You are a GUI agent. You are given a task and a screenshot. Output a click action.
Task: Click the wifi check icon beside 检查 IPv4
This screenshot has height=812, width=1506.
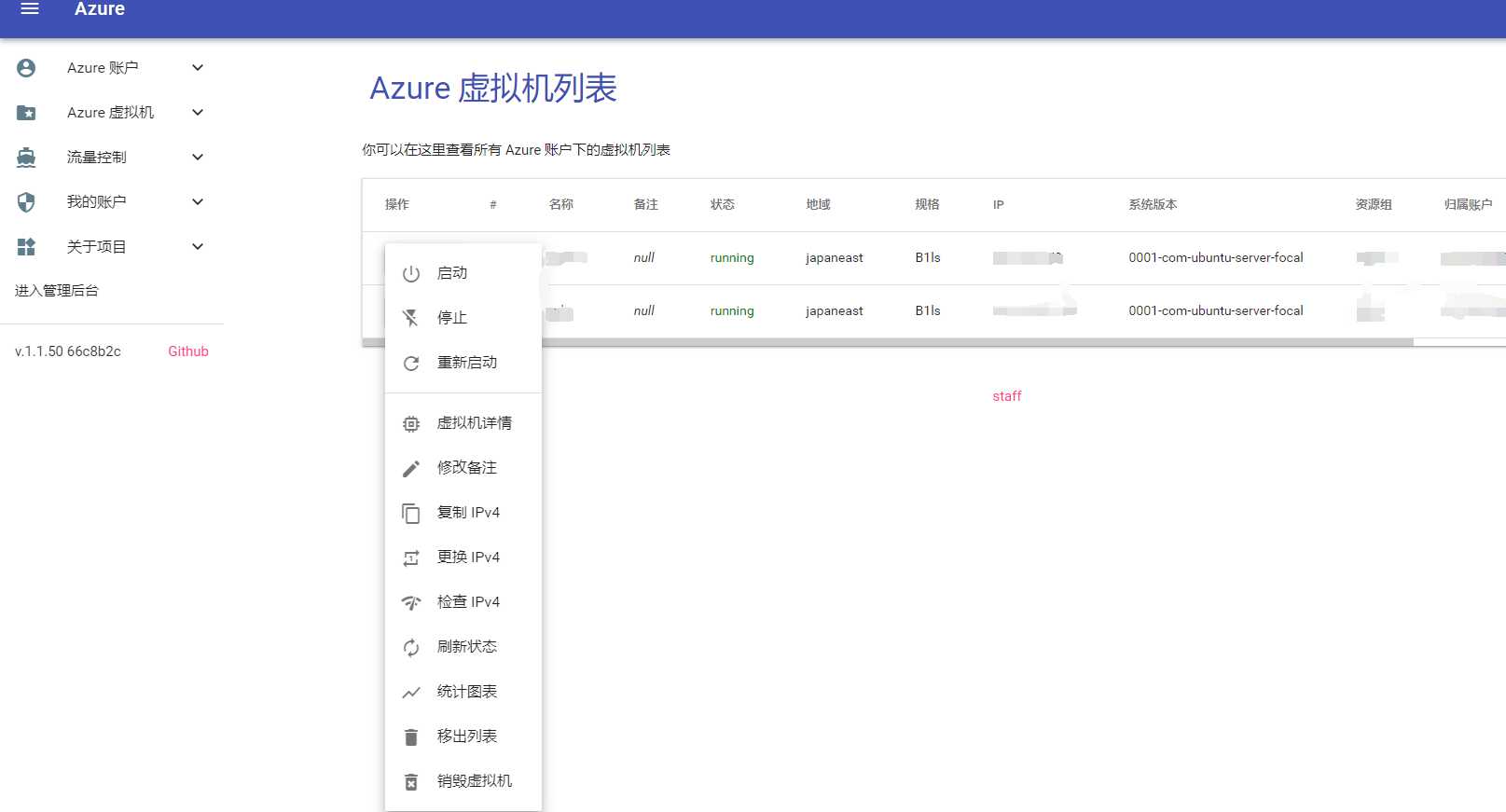point(411,603)
